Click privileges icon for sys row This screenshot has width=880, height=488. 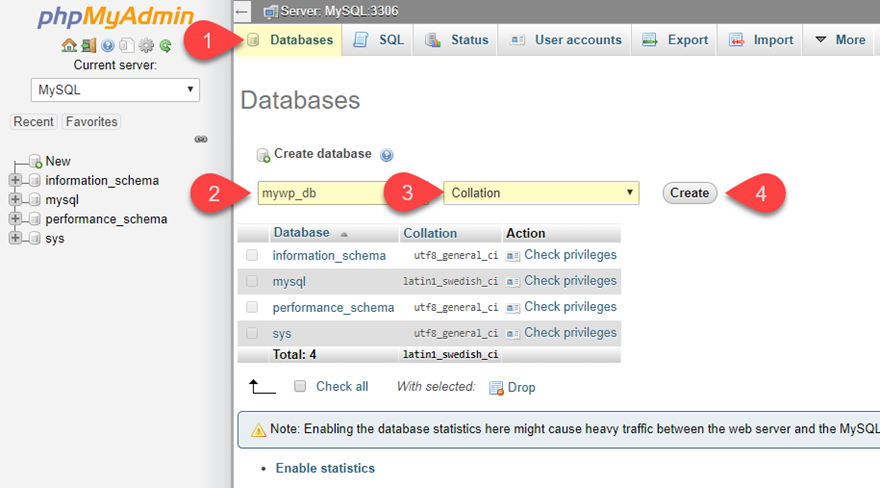[x=512, y=334]
